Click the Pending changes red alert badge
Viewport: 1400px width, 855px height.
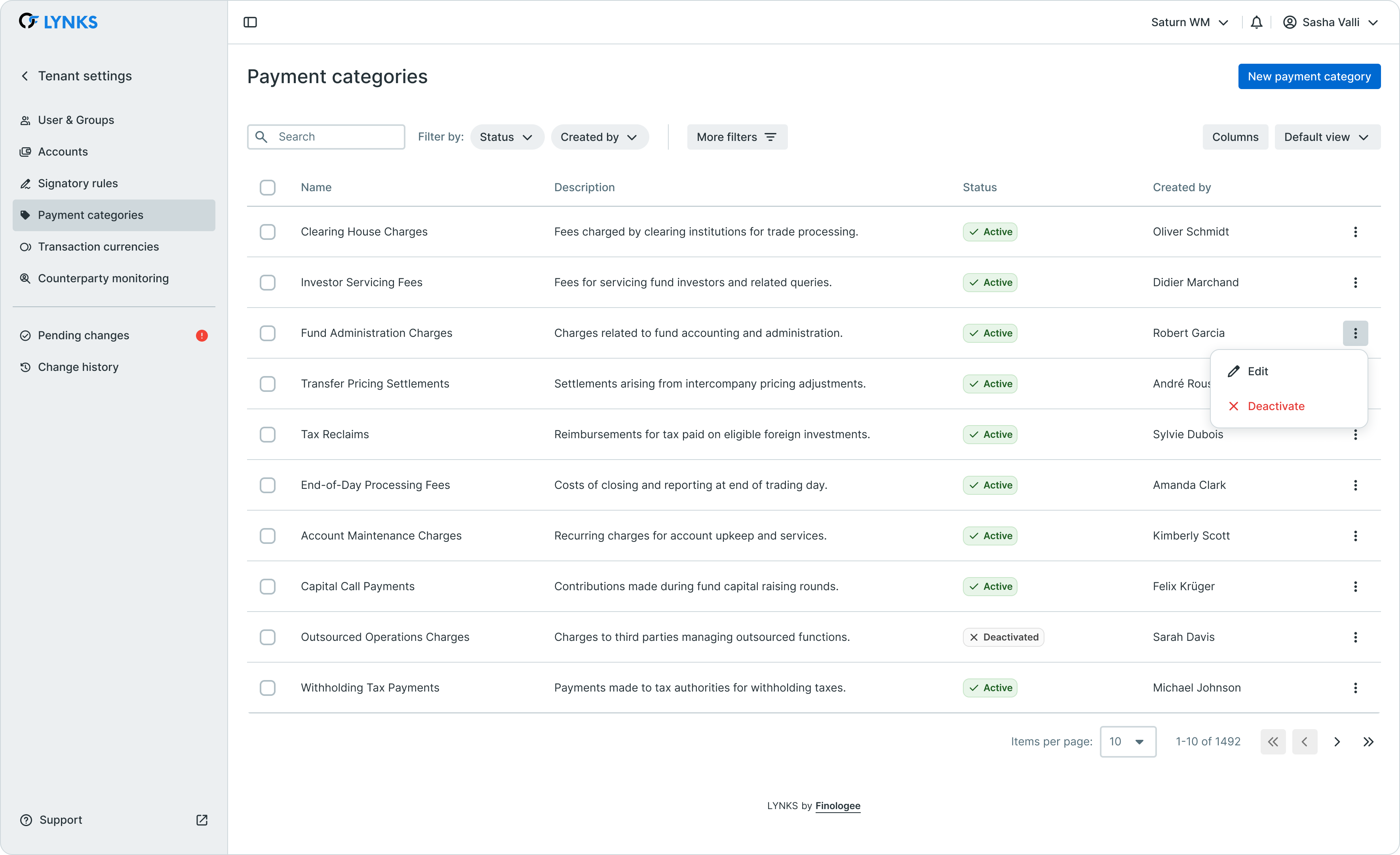point(202,336)
